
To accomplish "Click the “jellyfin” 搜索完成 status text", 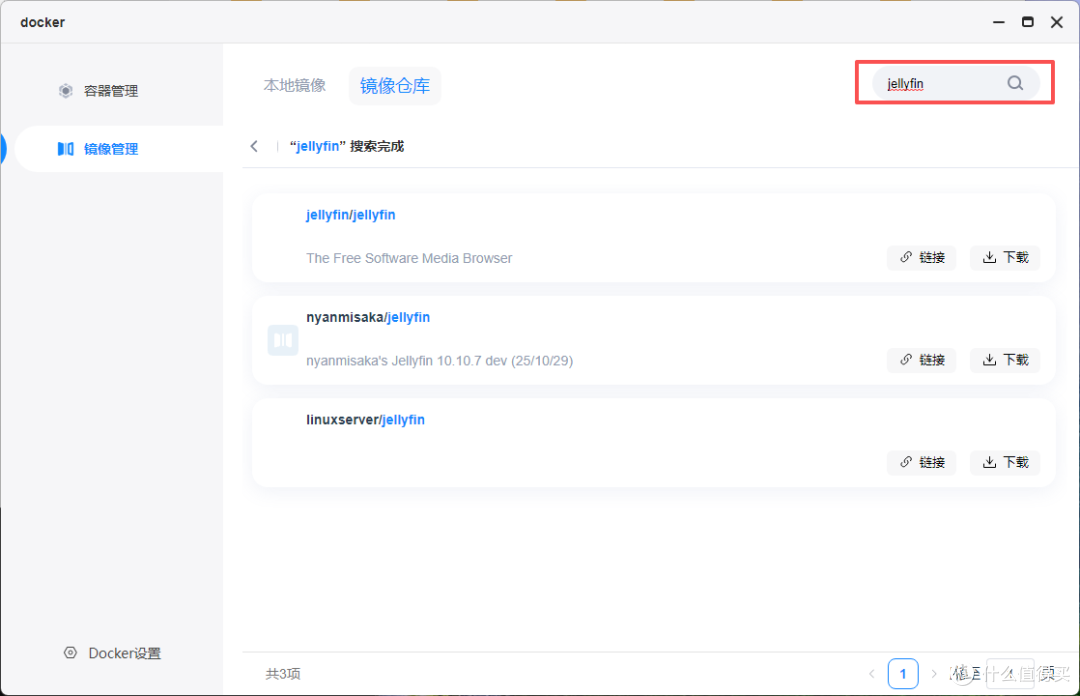I will click(x=346, y=146).
